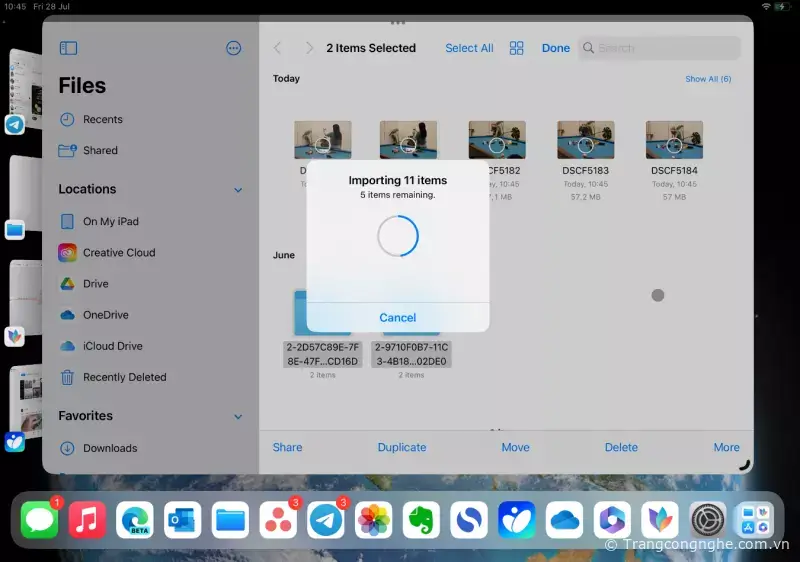
Task: Cancel the import dialog
Action: [x=397, y=317]
